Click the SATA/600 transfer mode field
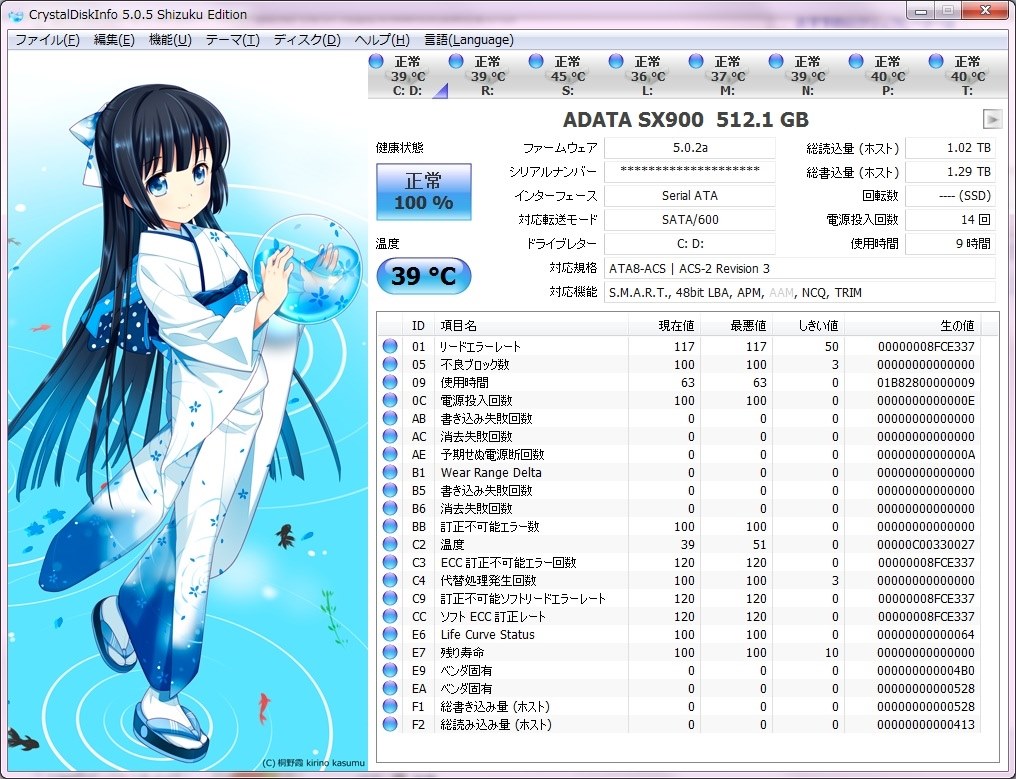Viewport: 1016px width, 779px height. pyautogui.click(x=689, y=220)
